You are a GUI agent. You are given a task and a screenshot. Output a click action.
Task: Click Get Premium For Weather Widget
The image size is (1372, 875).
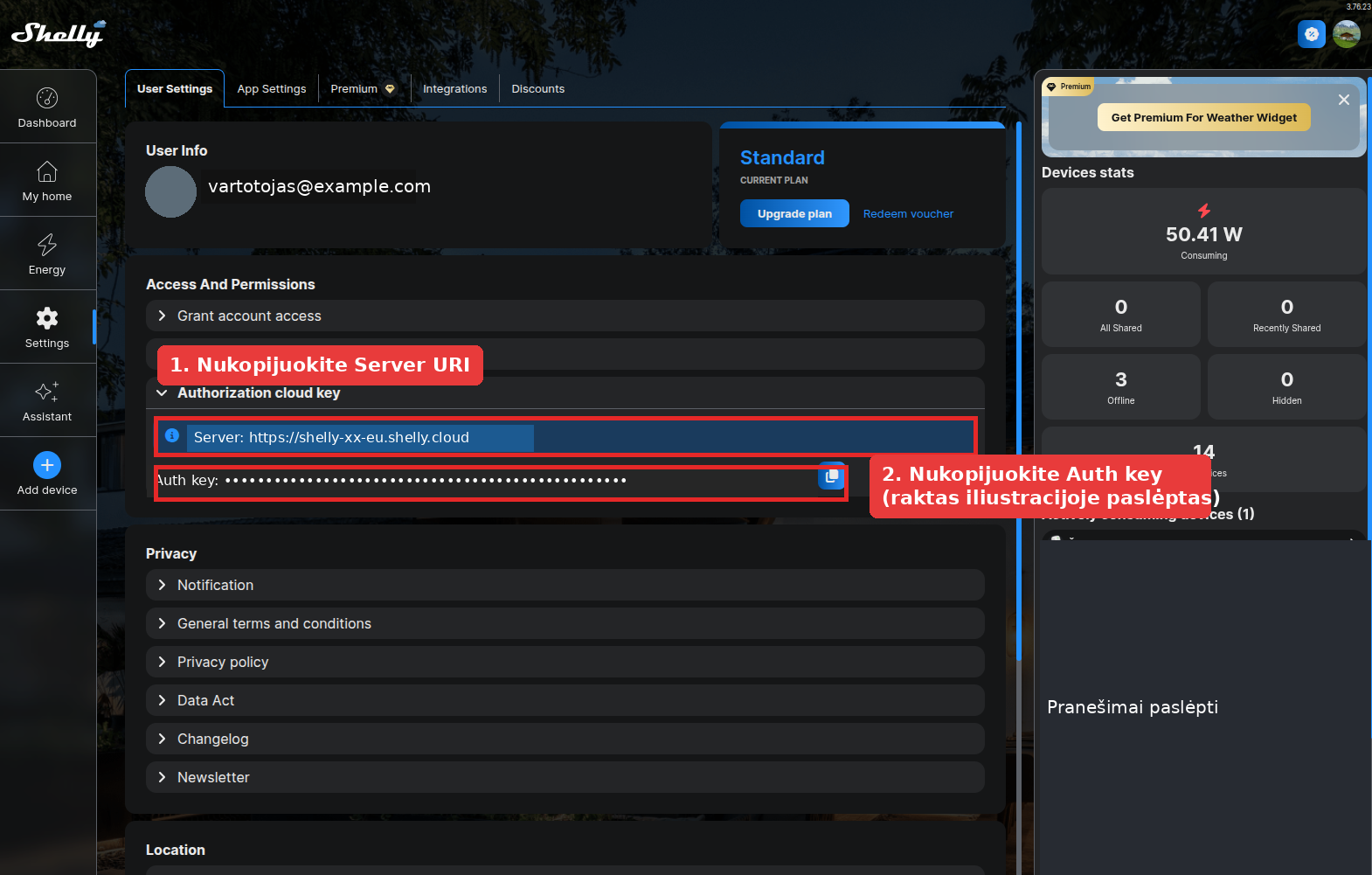[x=1204, y=117]
